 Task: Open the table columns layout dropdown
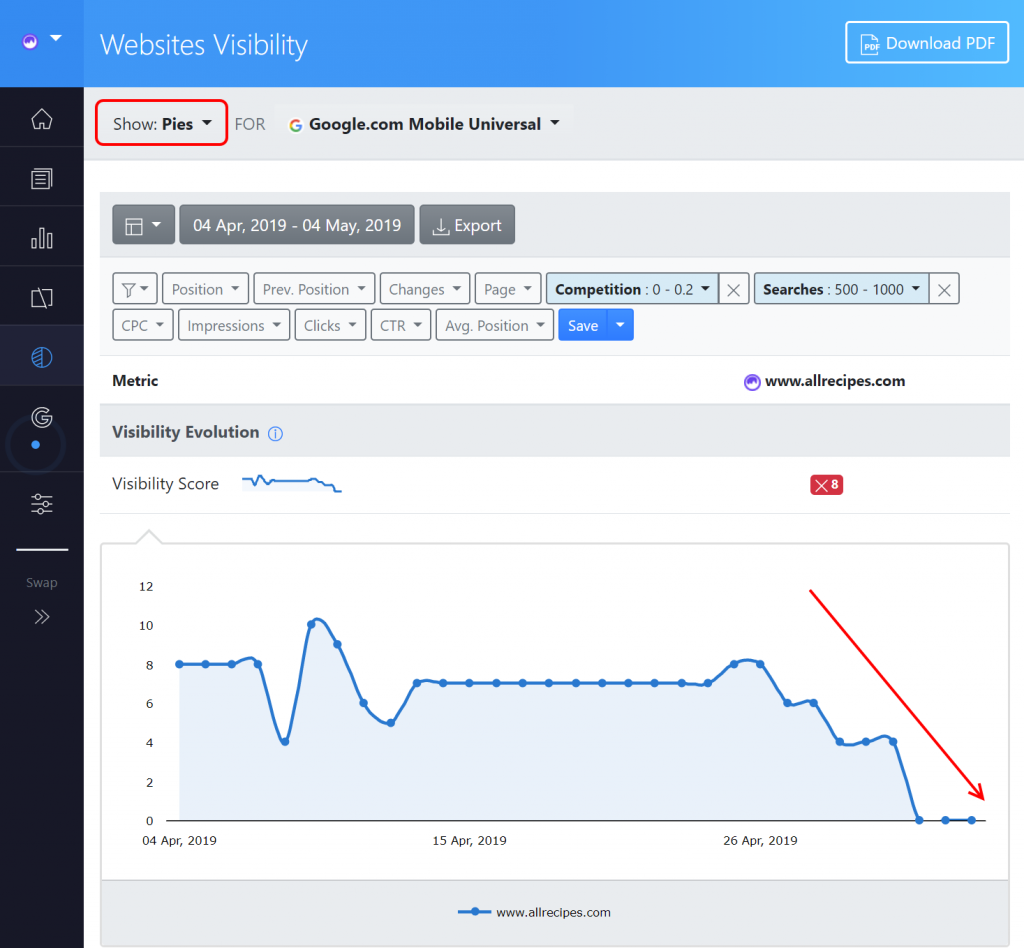tap(143, 225)
